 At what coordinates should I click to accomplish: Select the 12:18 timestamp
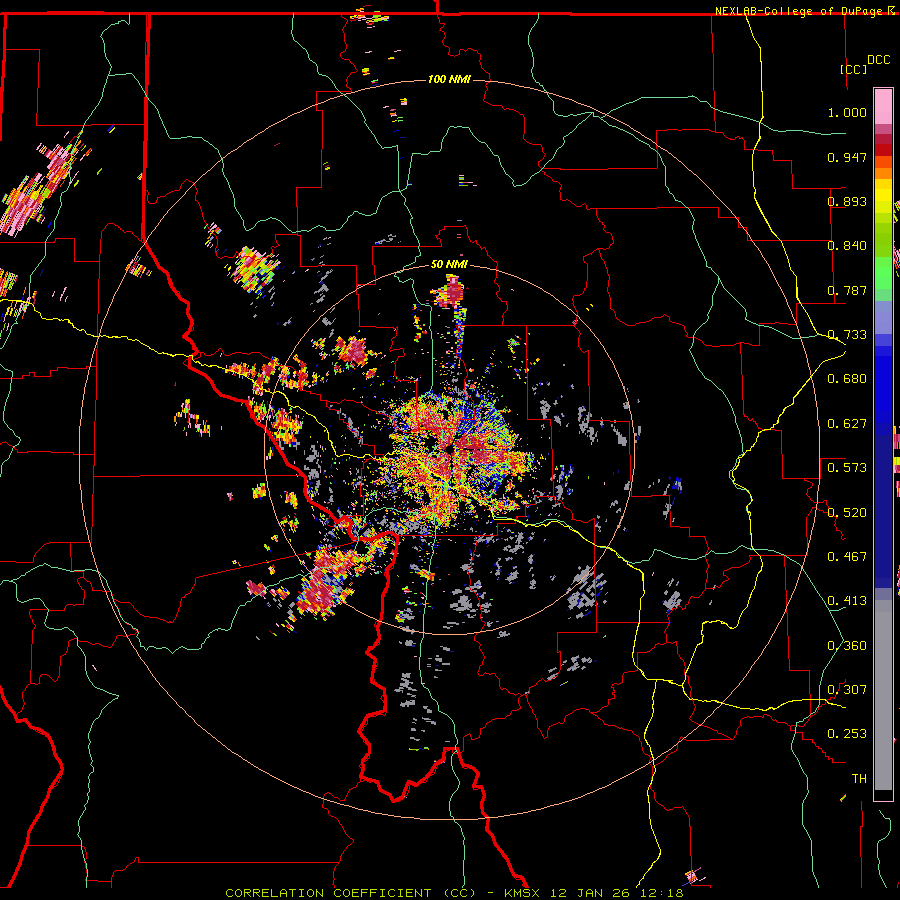pos(661,893)
